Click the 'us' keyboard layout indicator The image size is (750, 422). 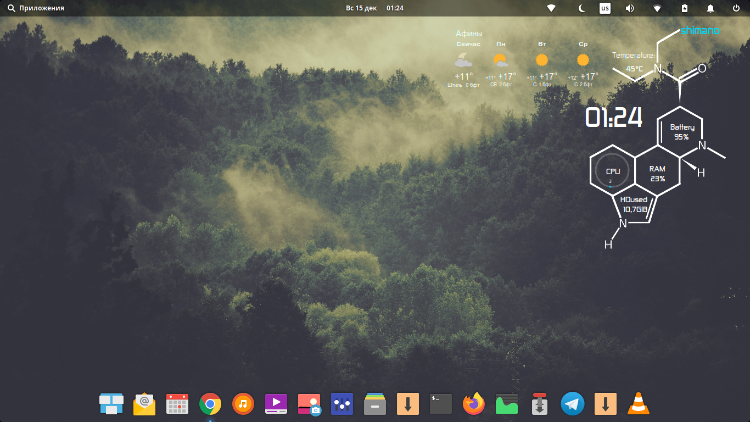pos(604,8)
